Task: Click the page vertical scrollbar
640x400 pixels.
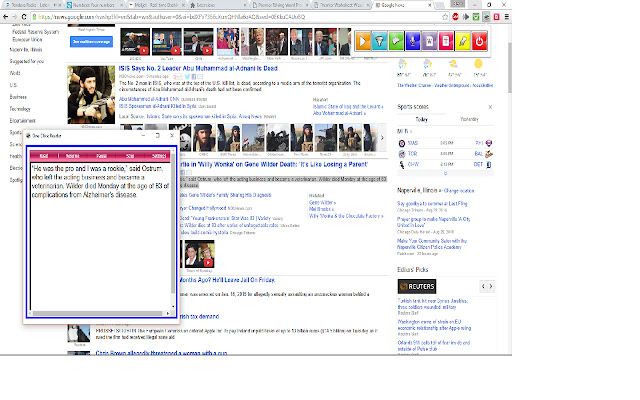Action: point(509,67)
